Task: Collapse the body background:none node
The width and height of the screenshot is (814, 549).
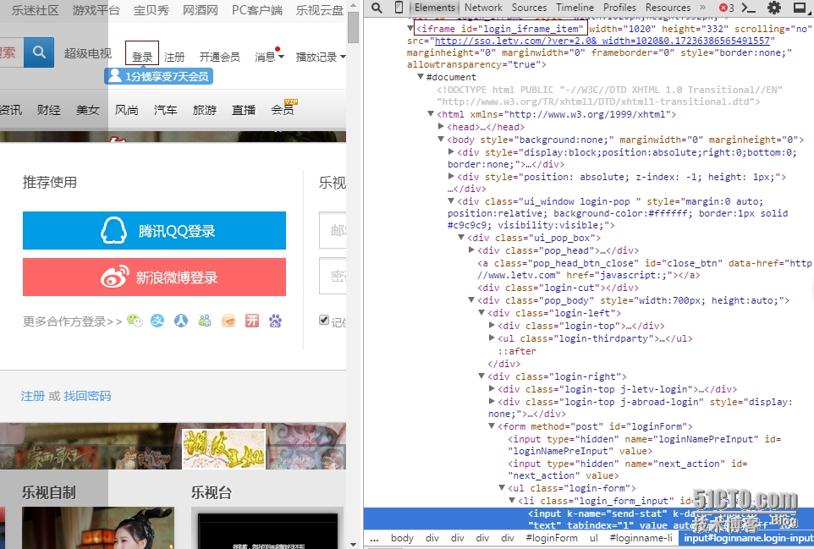Action: pos(441,139)
